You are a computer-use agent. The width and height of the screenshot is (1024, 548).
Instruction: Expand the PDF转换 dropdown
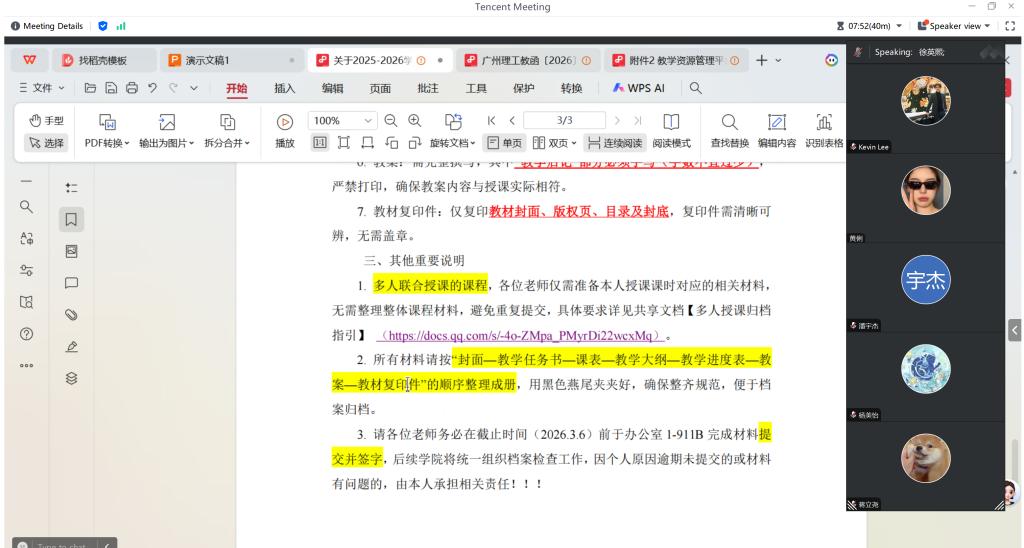coord(107,143)
